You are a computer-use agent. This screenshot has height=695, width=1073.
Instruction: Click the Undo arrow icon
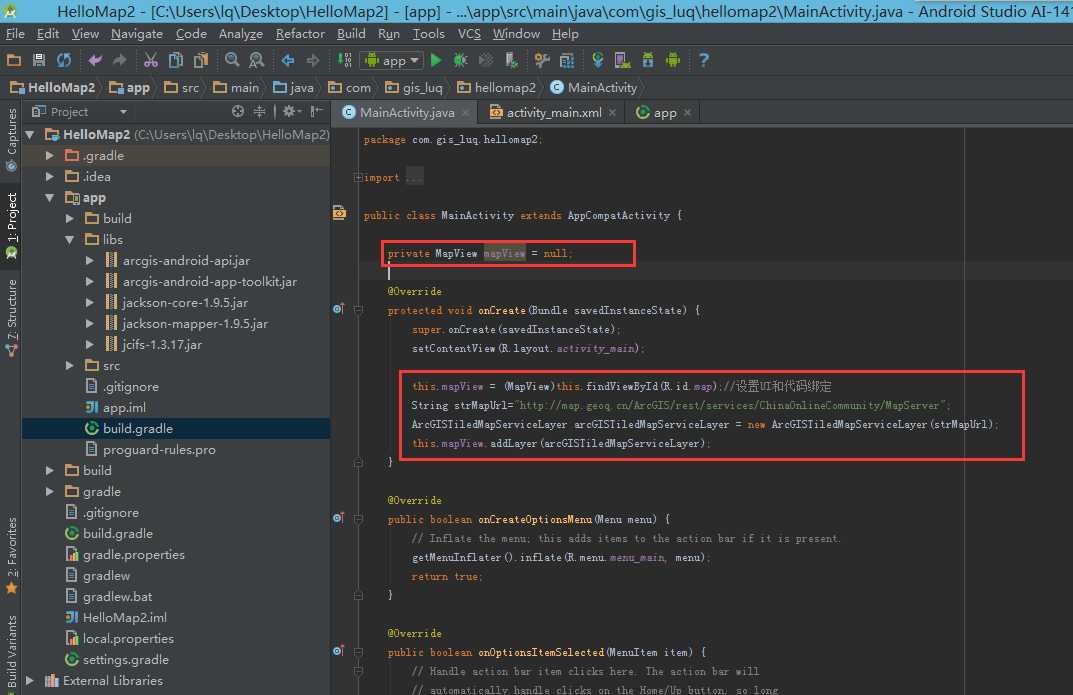95,61
